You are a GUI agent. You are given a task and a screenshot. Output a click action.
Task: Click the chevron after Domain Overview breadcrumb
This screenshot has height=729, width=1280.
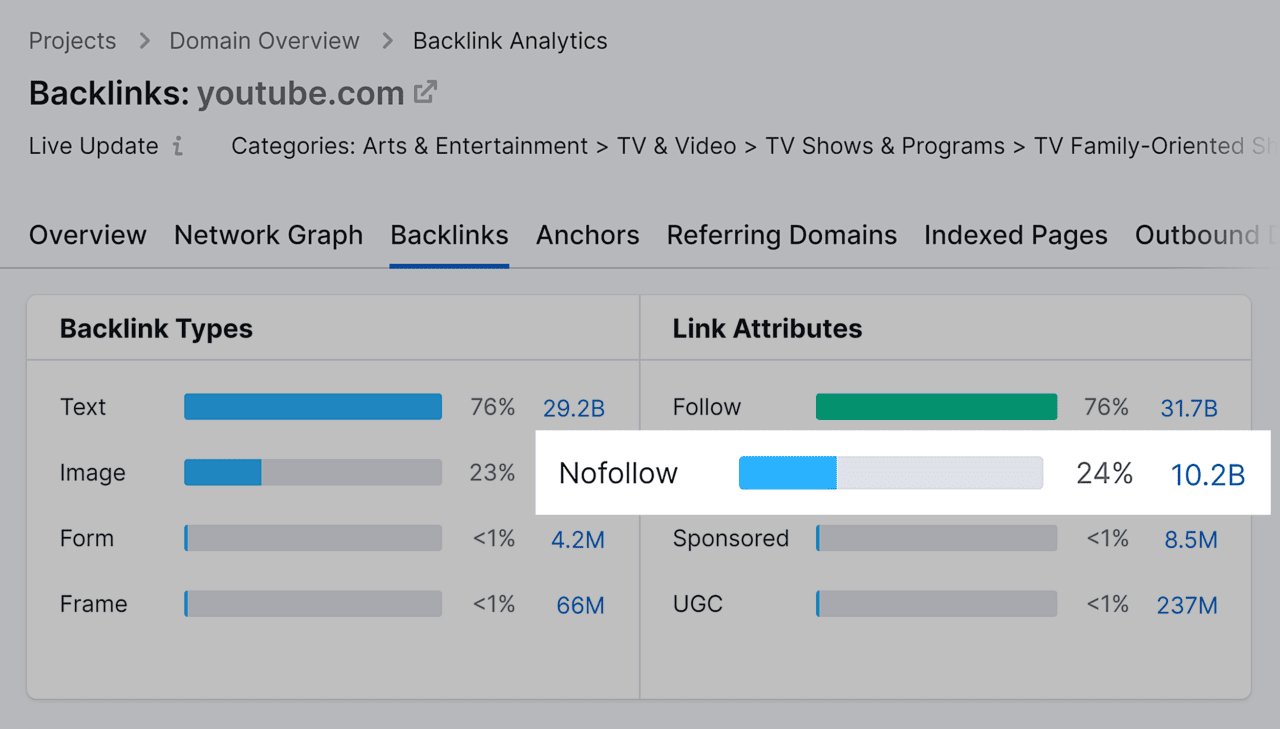coord(387,41)
